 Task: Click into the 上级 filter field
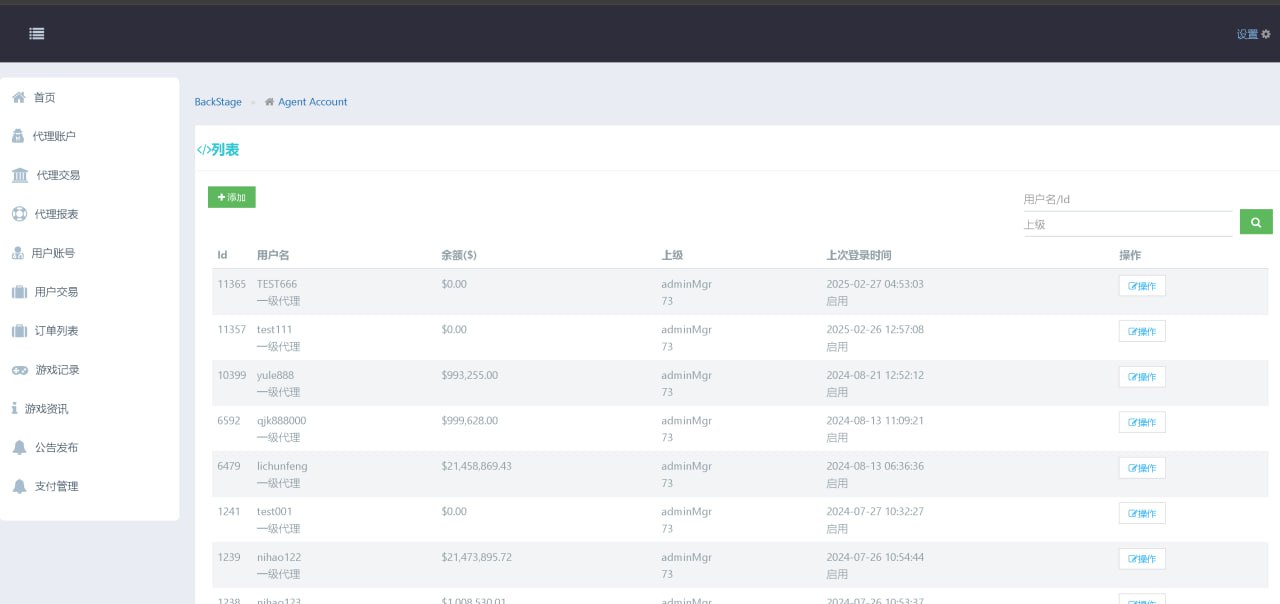tap(1127, 225)
